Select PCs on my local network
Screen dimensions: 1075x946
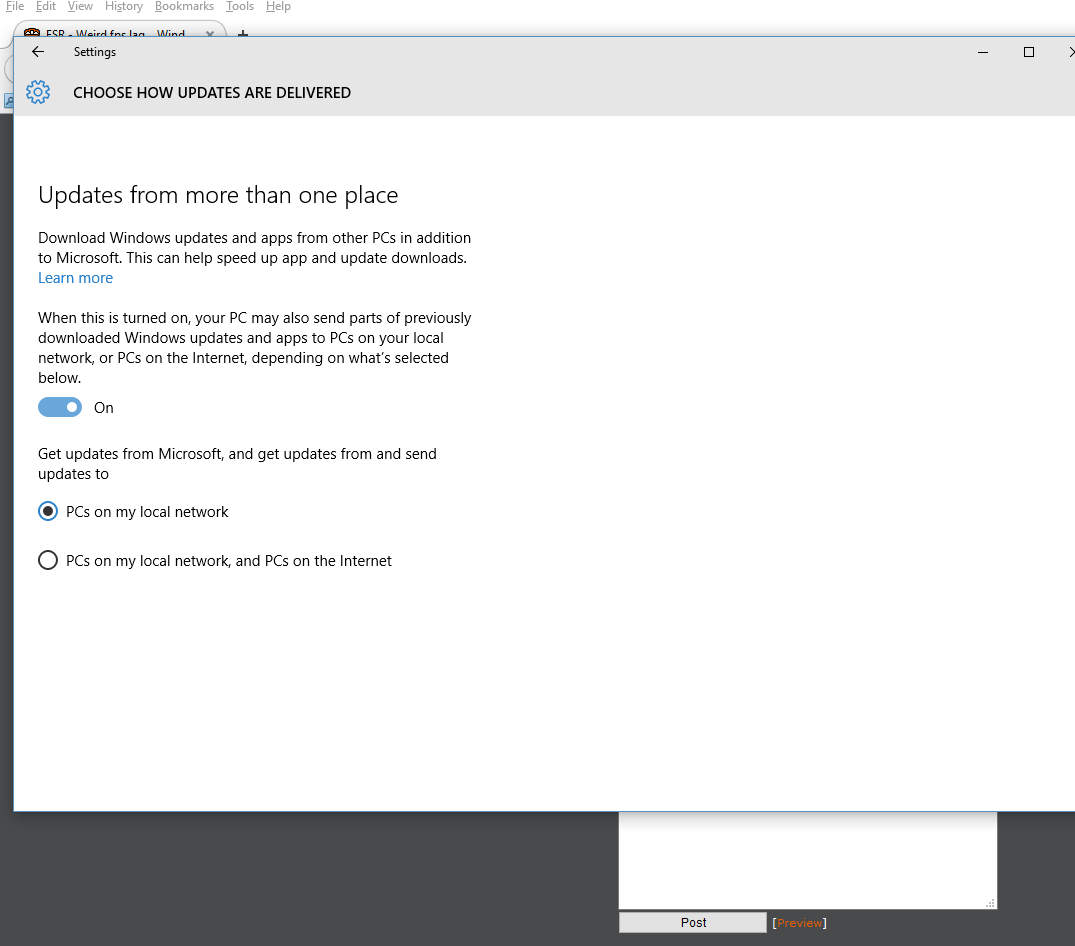tap(48, 511)
